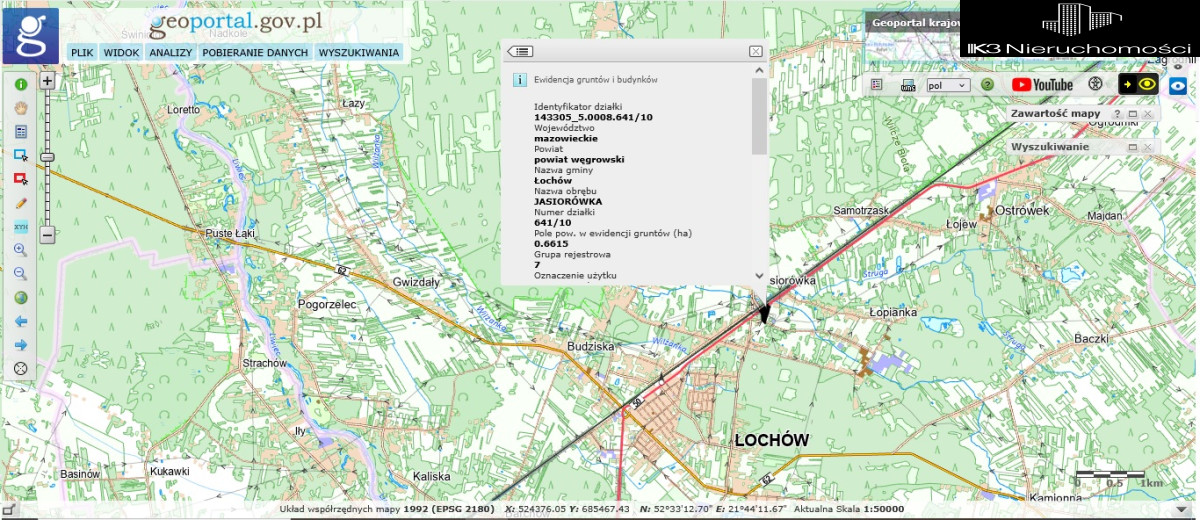
Task: Click the Ewidencja gruntów i budynków heading
Action: point(596,79)
